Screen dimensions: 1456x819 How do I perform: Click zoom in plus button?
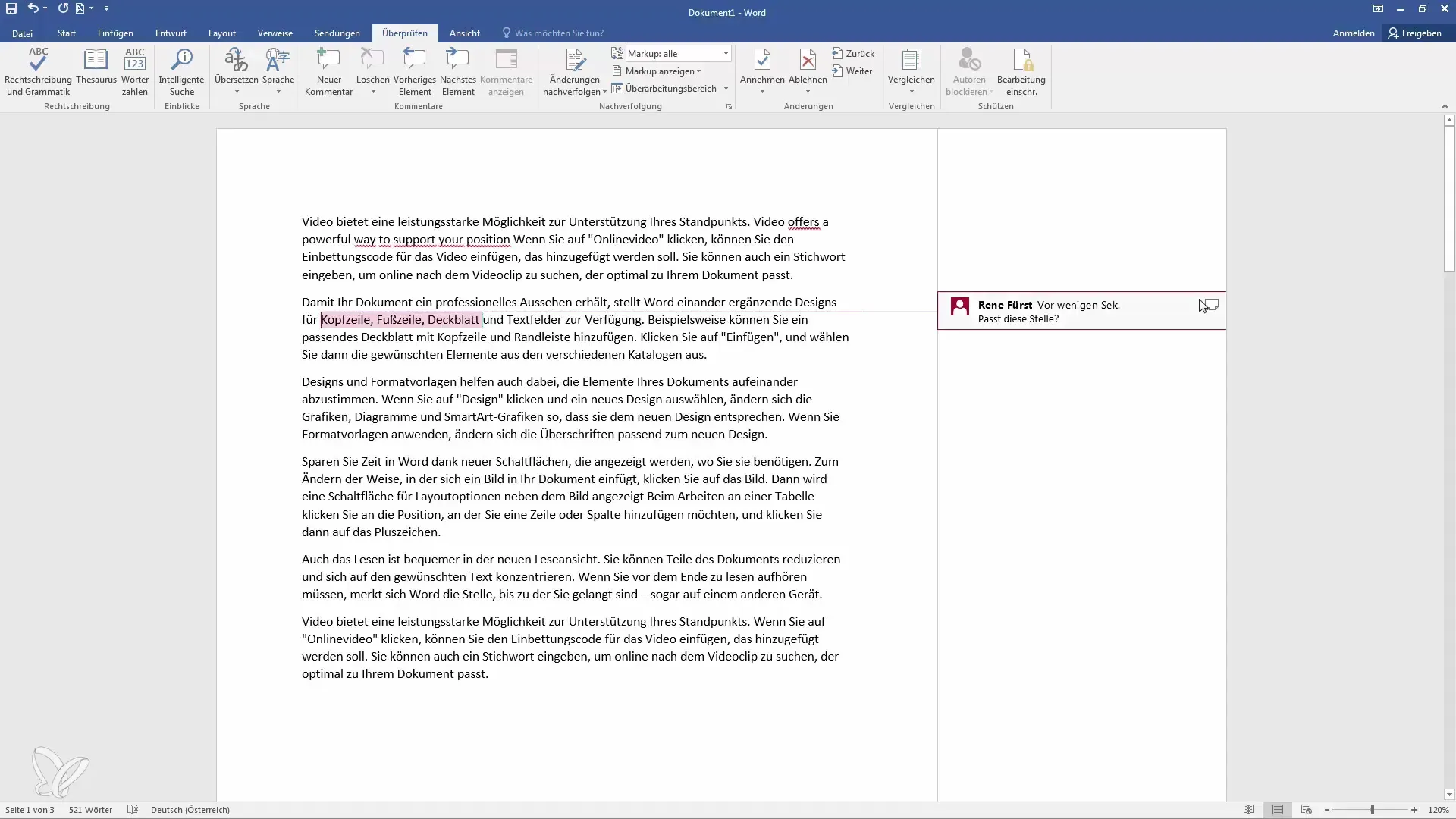point(1414,810)
